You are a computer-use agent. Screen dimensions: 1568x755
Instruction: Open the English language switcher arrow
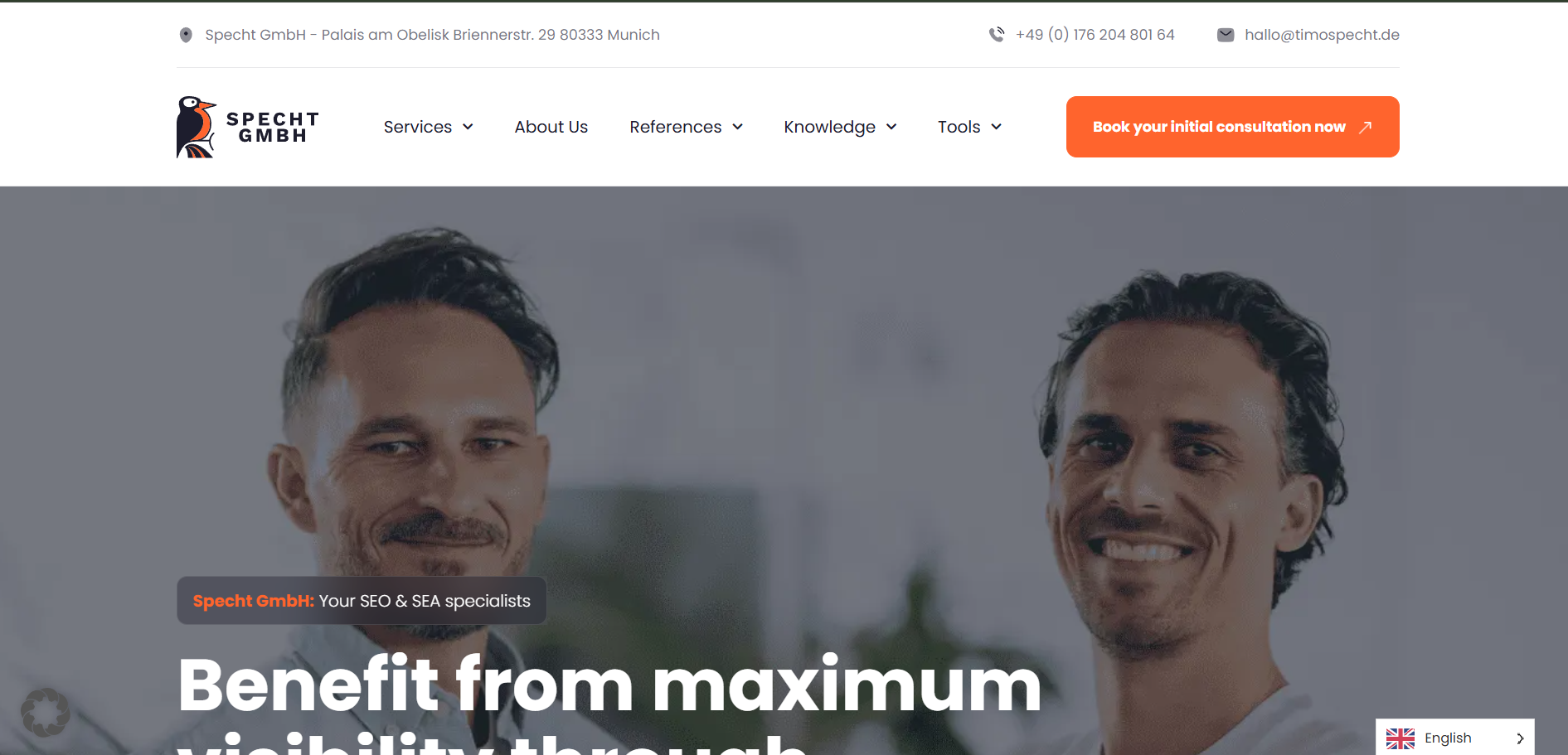[1520, 738]
